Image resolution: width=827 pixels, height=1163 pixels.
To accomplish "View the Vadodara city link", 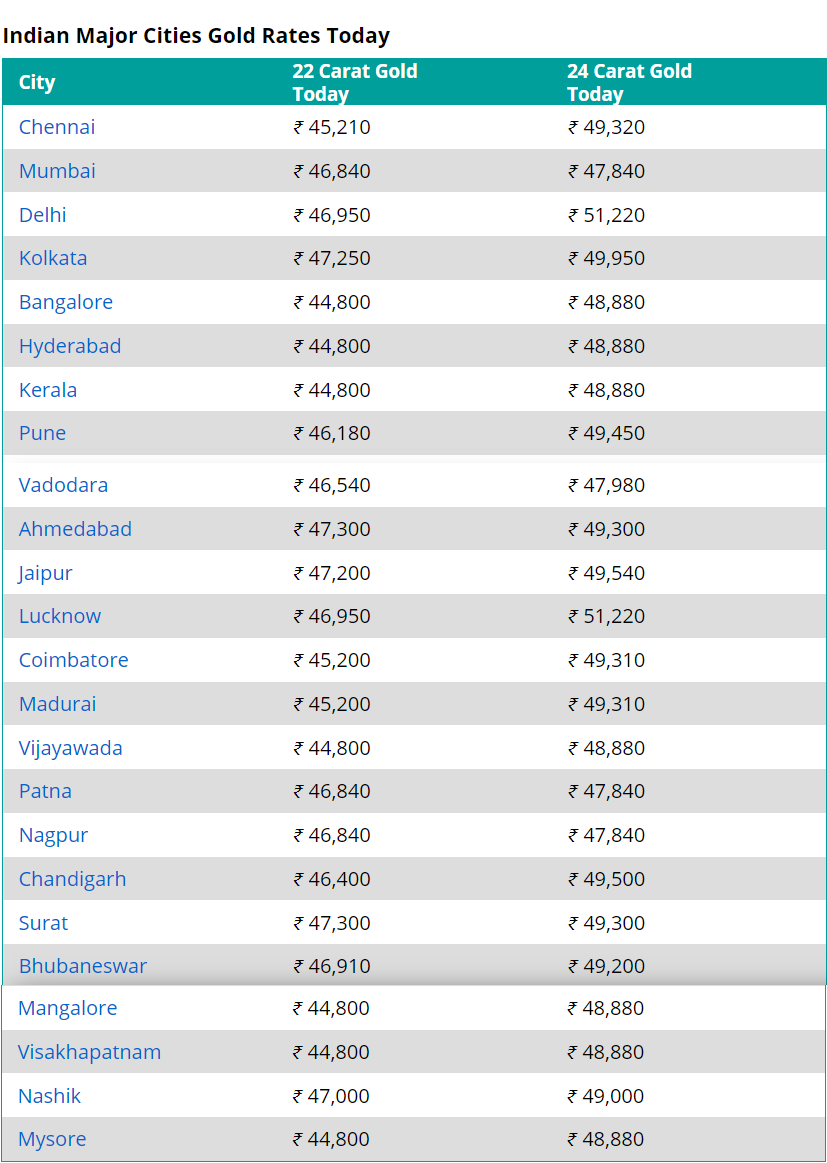I will pyautogui.click(x=63, y=484).
